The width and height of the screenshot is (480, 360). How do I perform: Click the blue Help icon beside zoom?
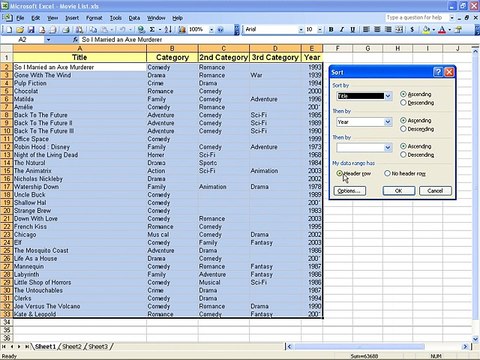[x=220, y=30]
